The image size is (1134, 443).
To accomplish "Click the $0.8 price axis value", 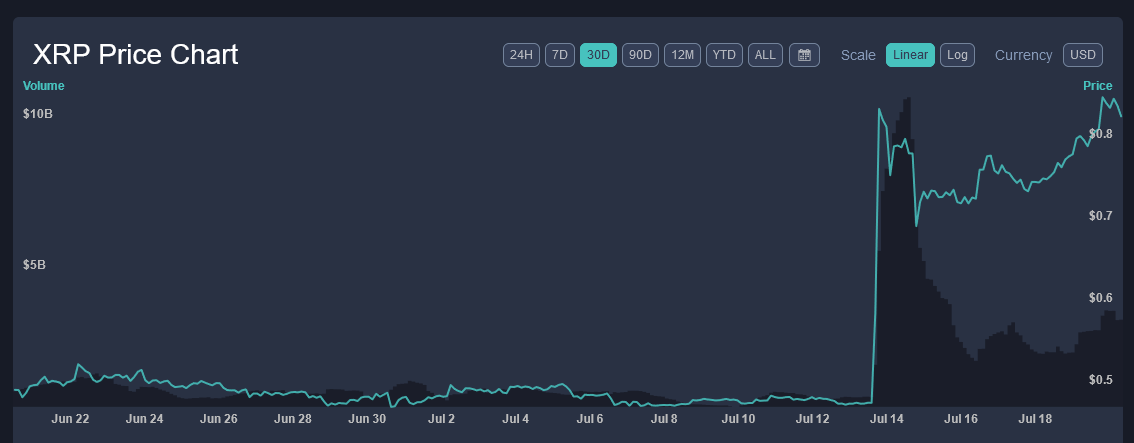I will (x=1100, y=134).
